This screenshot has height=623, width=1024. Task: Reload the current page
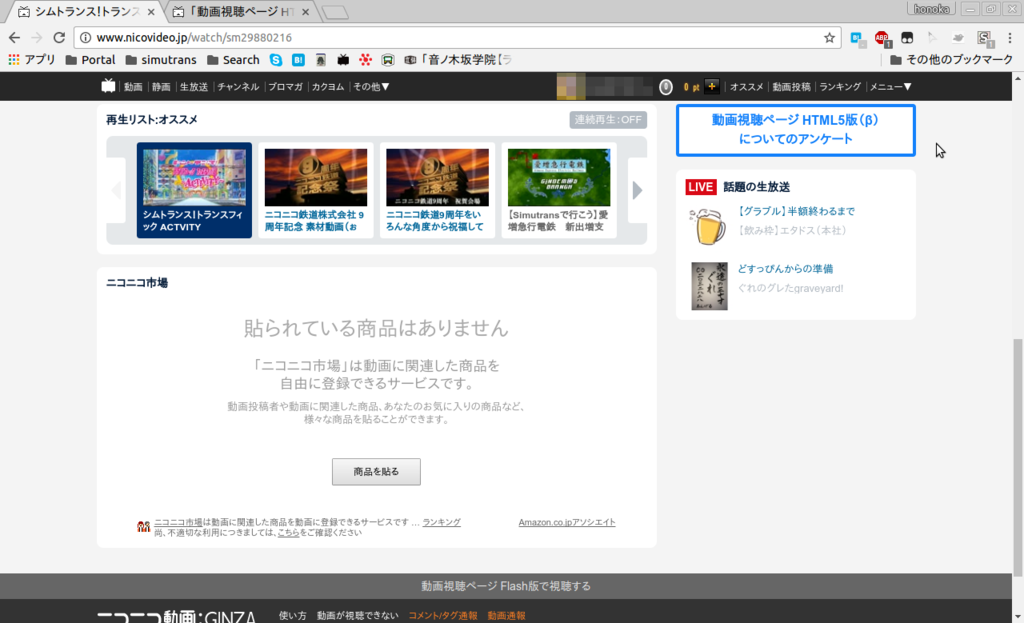(x=59, y=38)
